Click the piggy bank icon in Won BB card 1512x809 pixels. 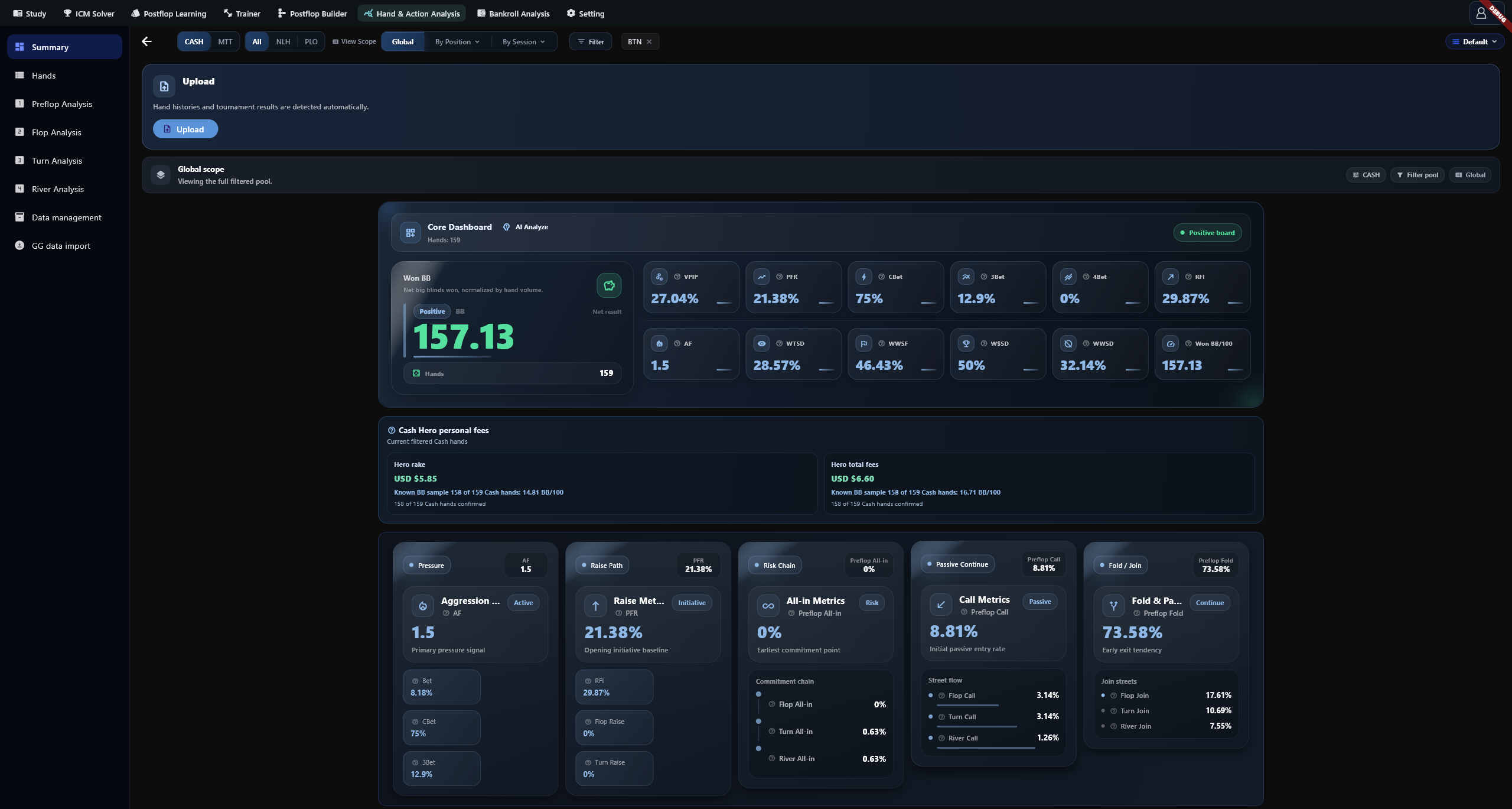[609, 285]
